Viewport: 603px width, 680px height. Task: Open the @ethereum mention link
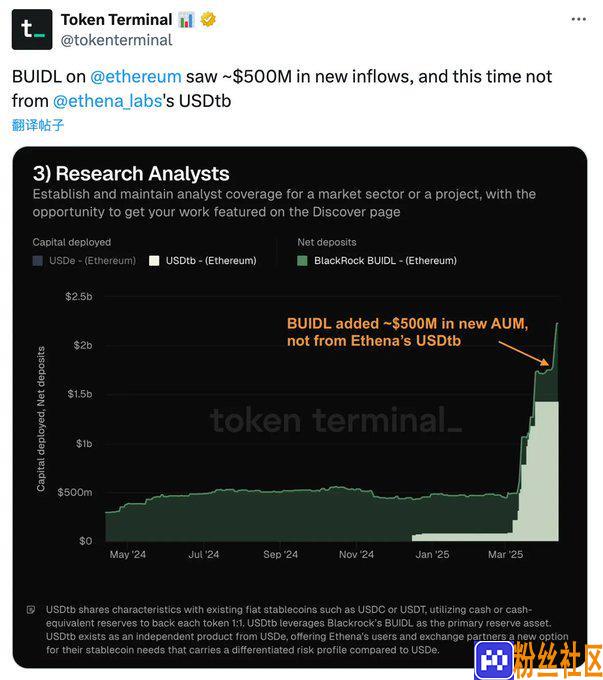point(136,76)
